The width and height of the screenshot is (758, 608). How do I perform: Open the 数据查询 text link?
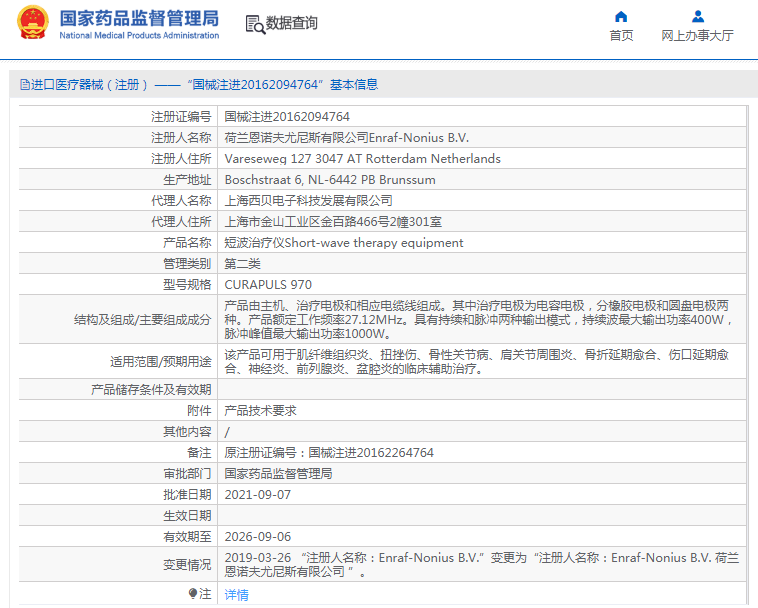click(292, 24)
